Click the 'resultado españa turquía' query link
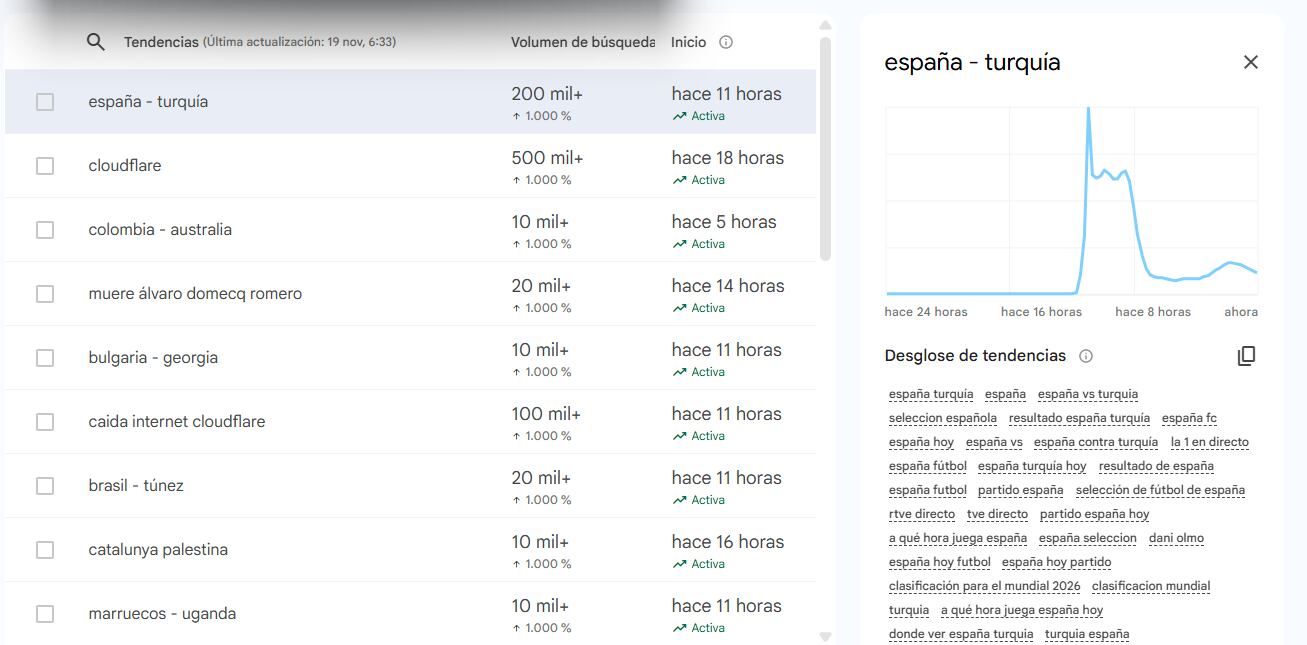This screenshot has height=645, width=1307. (x=1079, y=418)
